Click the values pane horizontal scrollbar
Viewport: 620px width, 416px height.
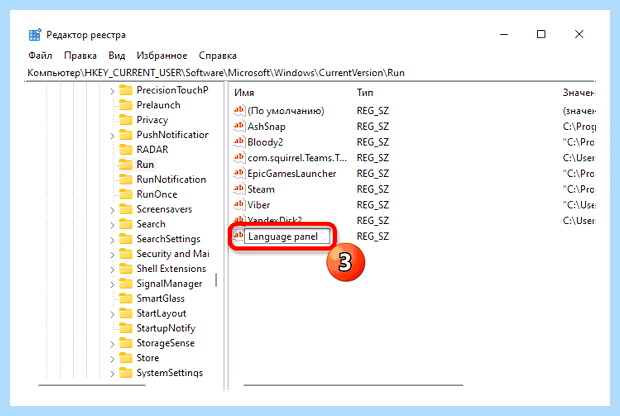[x=353, y=385]
